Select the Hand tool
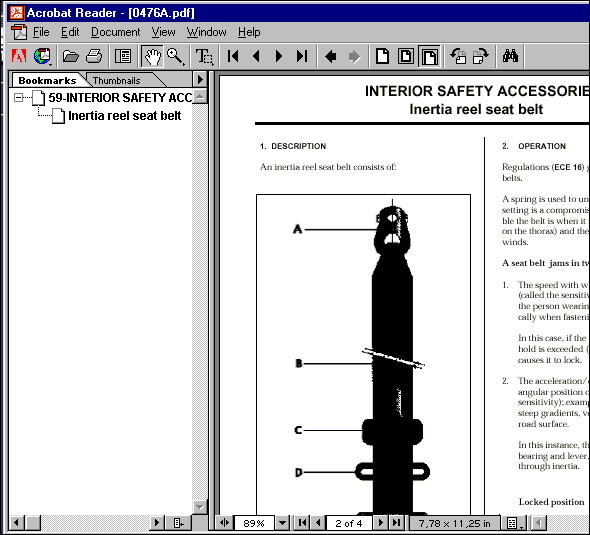590x535 pixels. [x=152, y=56]
